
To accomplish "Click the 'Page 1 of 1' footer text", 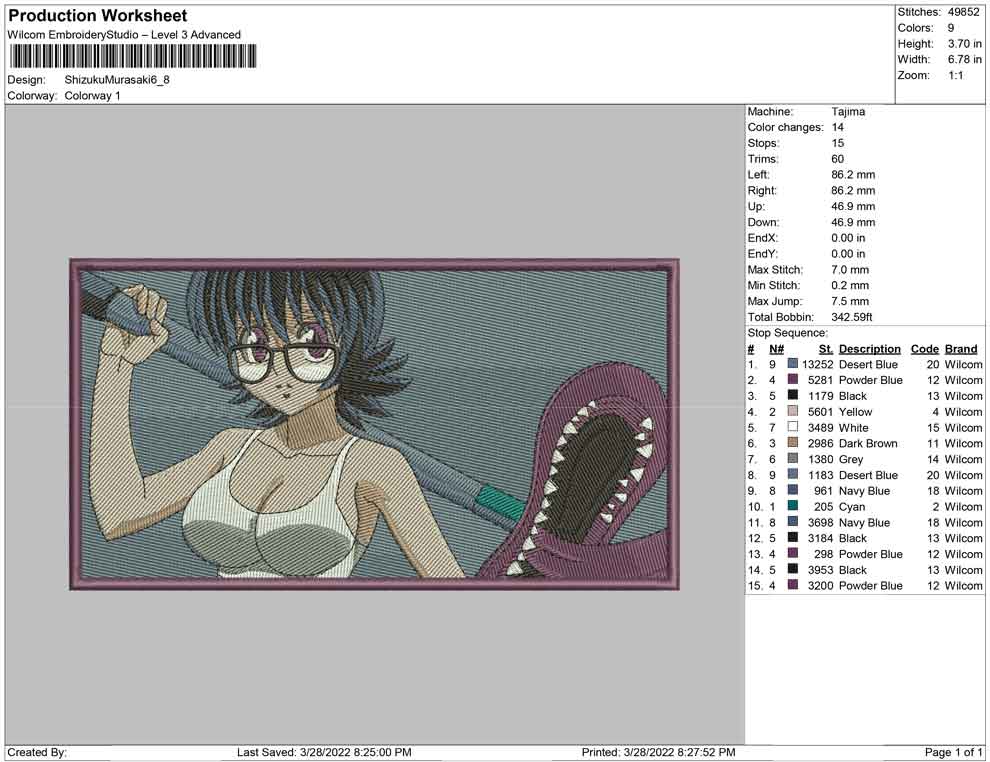I will [x=953, y=752].
